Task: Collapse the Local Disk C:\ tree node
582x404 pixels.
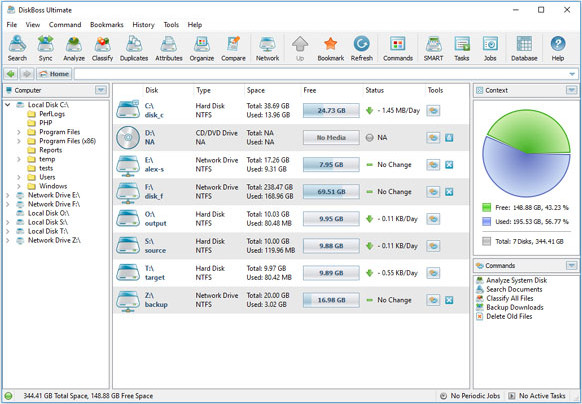Action: coord(8,105)
